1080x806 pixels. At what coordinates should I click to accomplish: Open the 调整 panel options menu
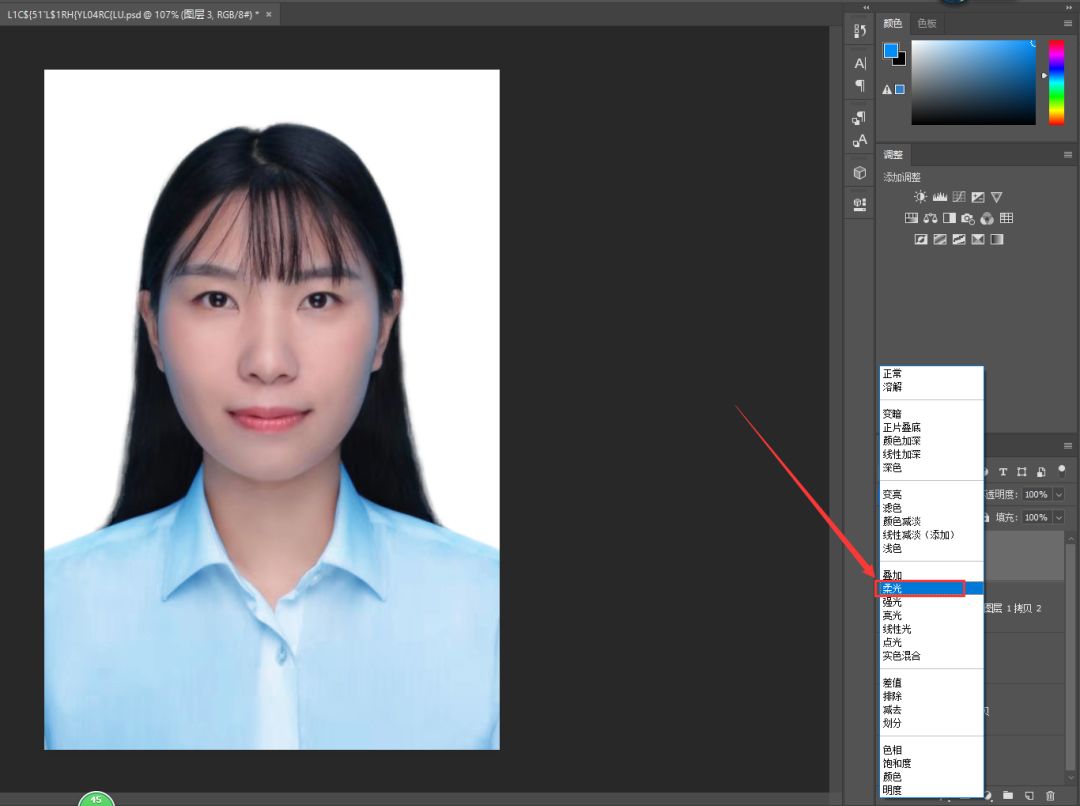1067,155
